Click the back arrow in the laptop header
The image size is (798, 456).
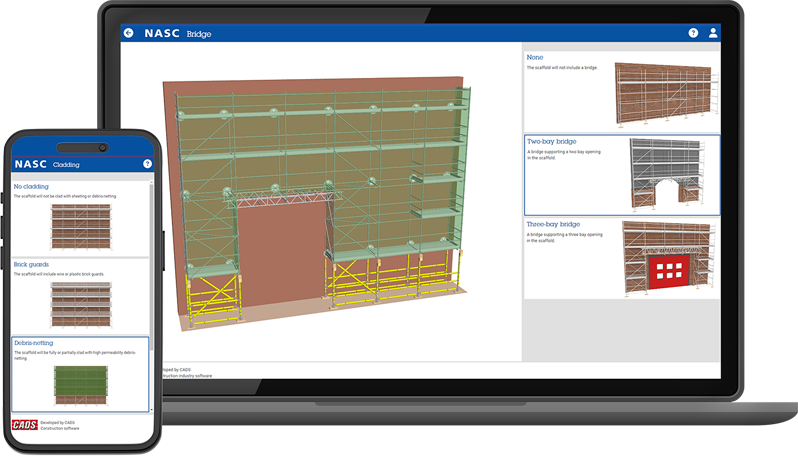coord(129,33)
